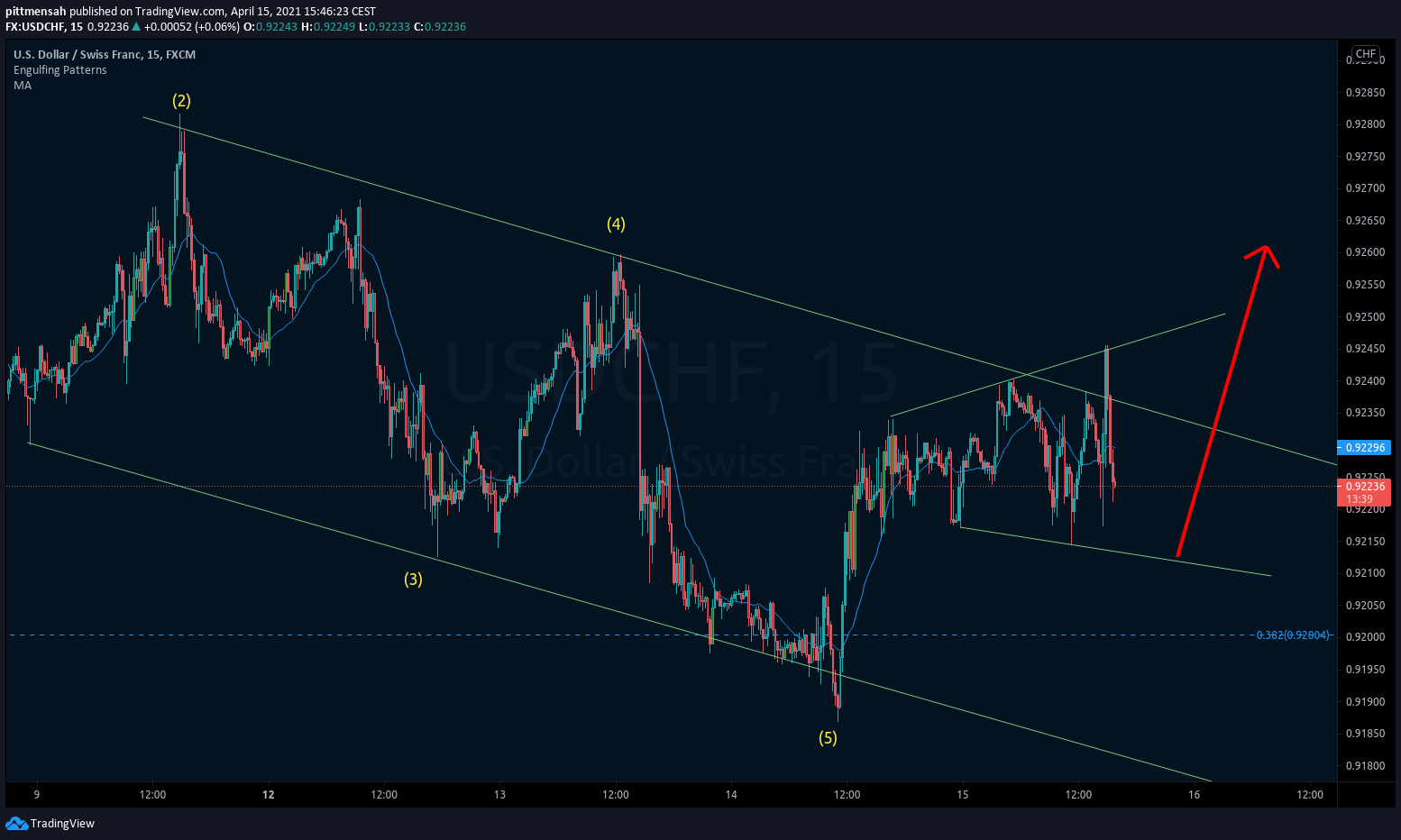The width and height of the screenshot is (1401, 840).
Task: Click the open value O:0.92243
Action: (x=270, y=27)
